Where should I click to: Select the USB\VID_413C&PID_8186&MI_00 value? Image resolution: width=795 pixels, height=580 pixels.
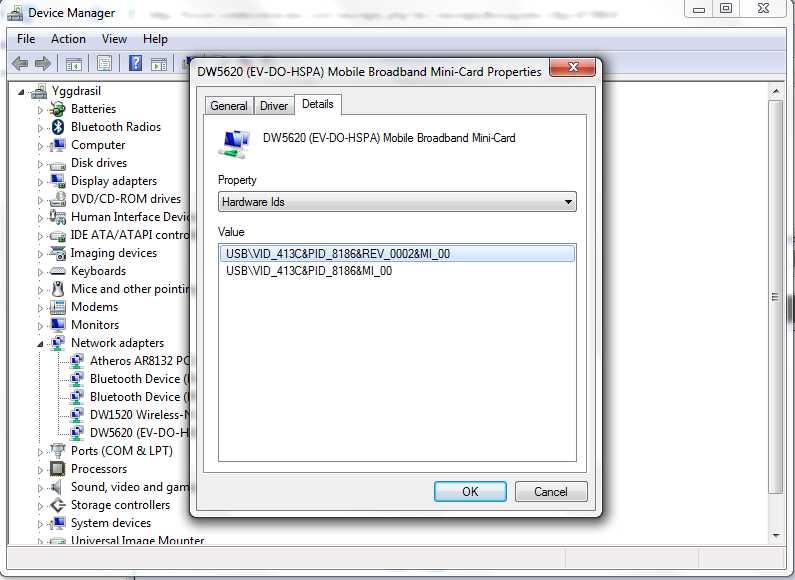click(309, 271)
